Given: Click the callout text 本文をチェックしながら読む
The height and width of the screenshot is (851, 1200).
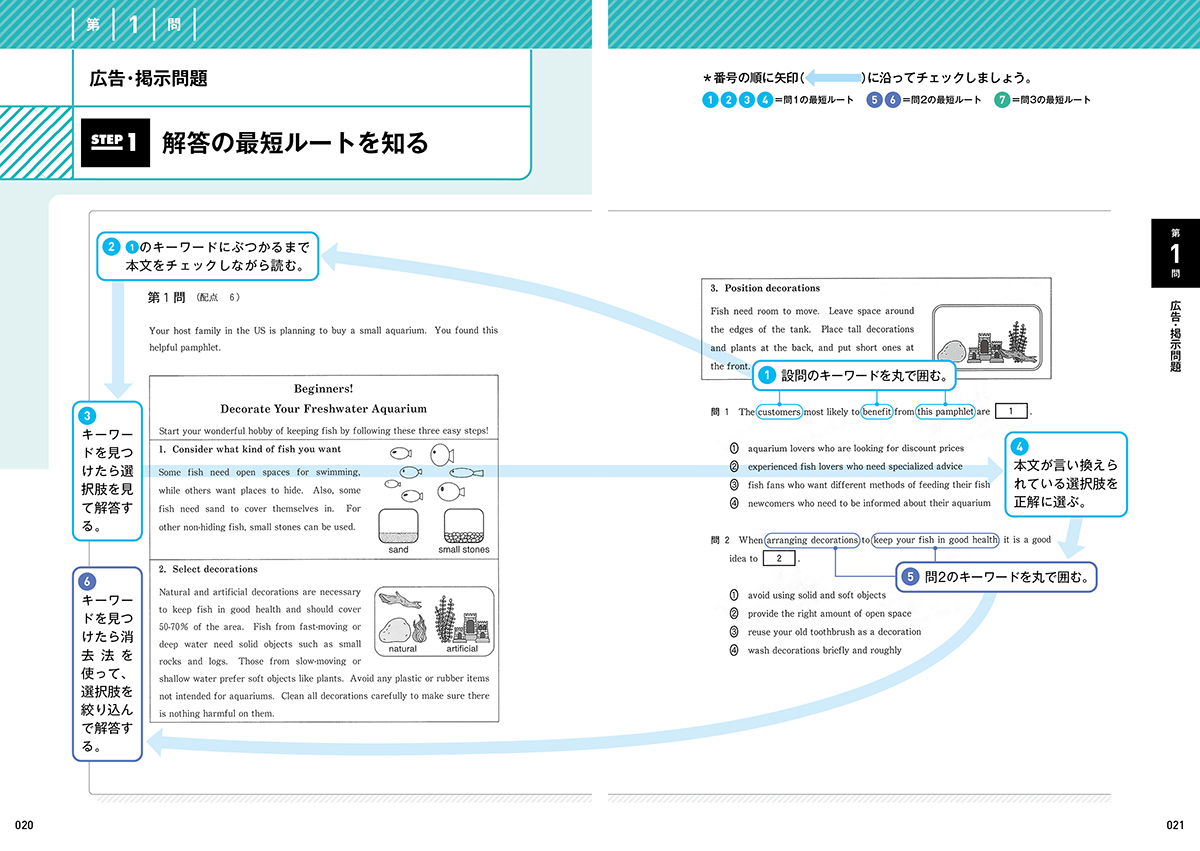Looking at the screenshot, I should point(215,267).
